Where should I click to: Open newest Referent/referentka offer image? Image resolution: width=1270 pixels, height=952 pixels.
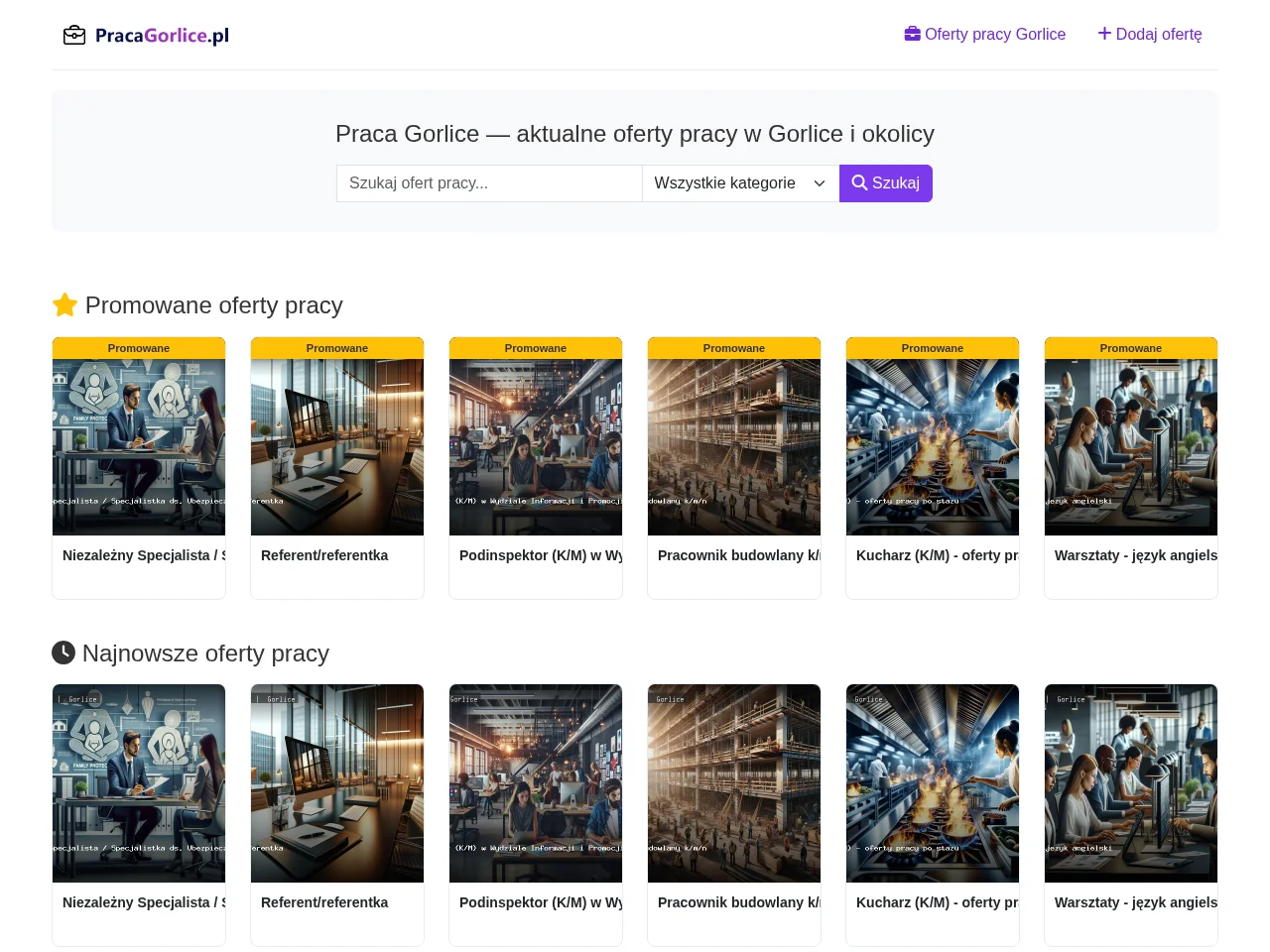pyautogui.click(x=337, y=783)
